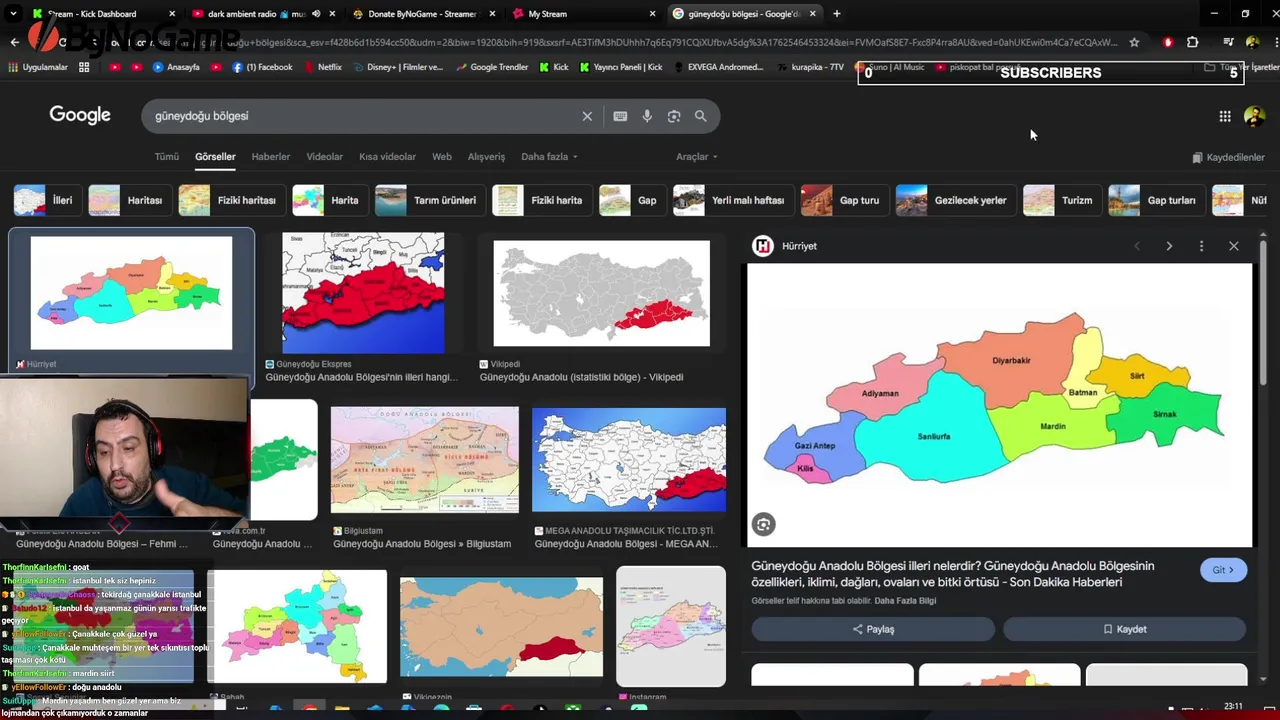The height and width of the screenshot is (720, 1280).
Task: Mute the dark ambient radio tab
Action: 316,14
